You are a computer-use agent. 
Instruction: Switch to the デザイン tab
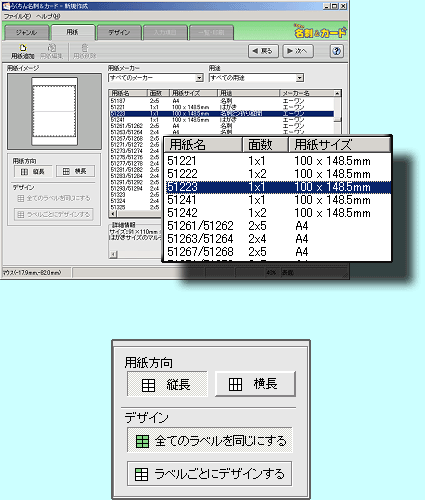coord(119,33)
